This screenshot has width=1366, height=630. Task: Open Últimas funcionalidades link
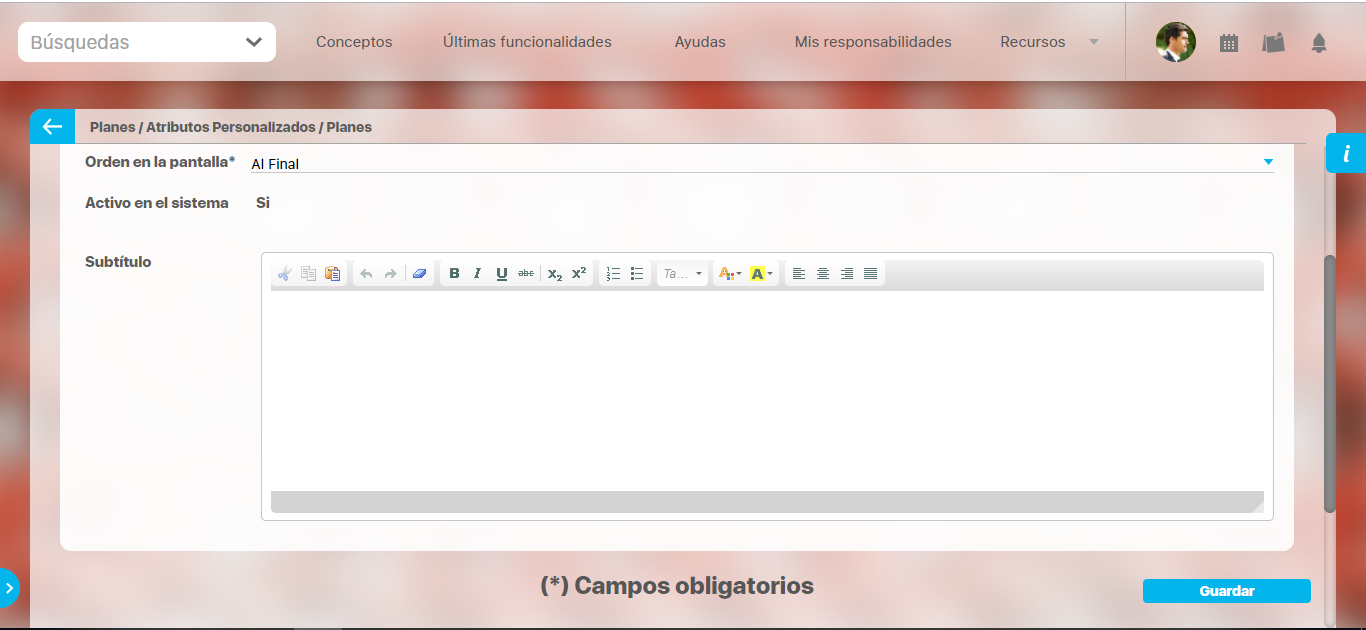point(527,42)
